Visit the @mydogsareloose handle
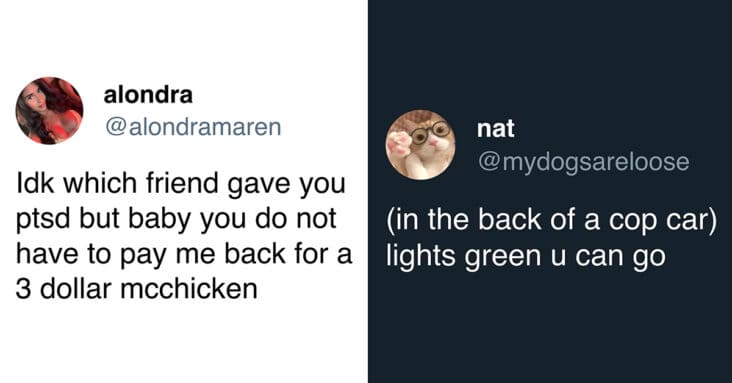Image resolution: width=732 pixels, height=383 pixels. [584, 162]
